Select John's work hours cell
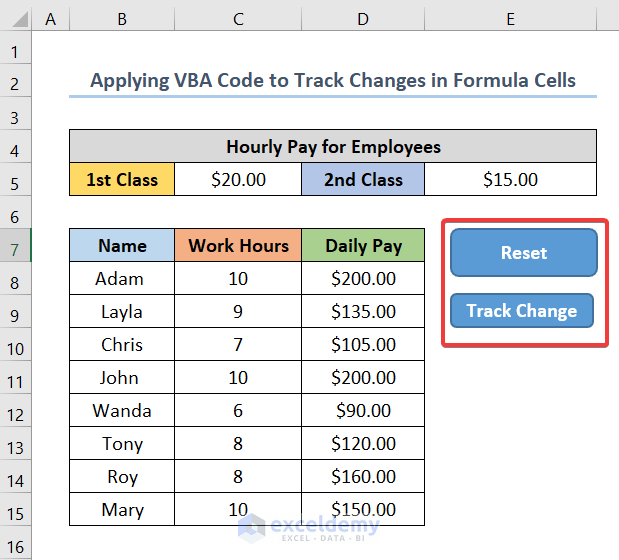The width and height of the screenshot is (619, 560). point(238,377)
